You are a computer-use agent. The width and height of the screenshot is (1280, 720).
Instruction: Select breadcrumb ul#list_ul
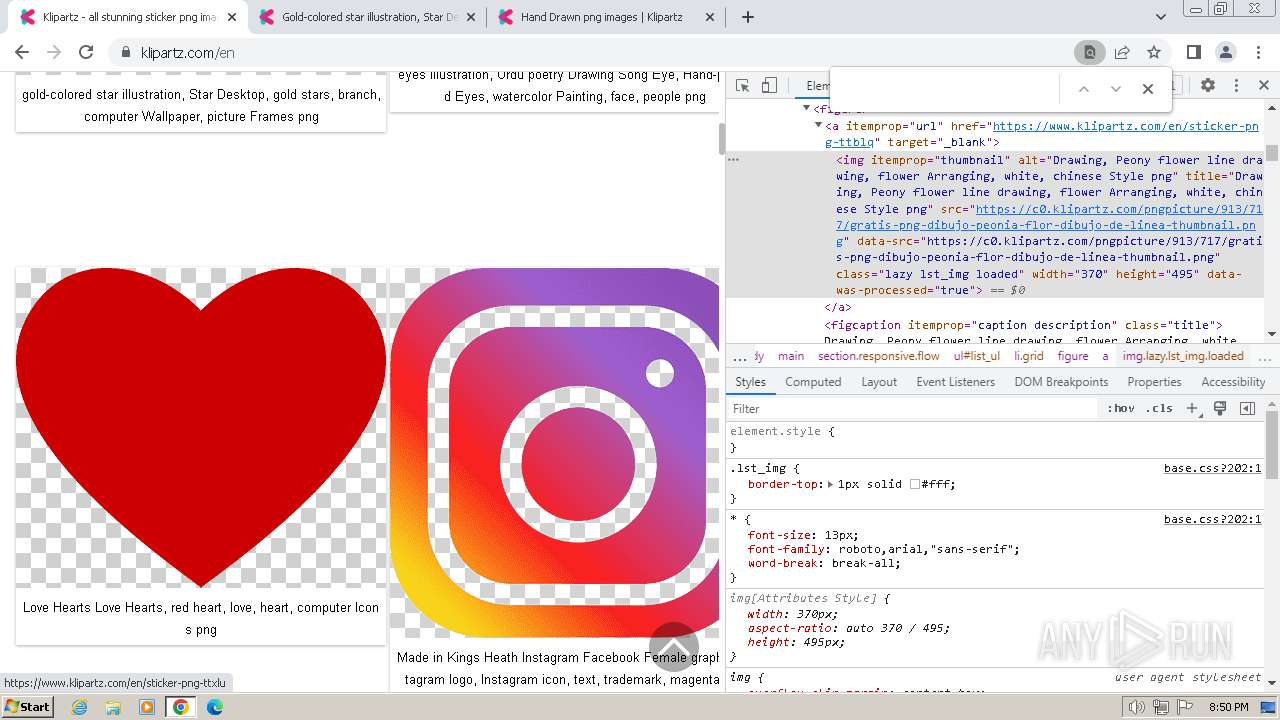point(976,356)
